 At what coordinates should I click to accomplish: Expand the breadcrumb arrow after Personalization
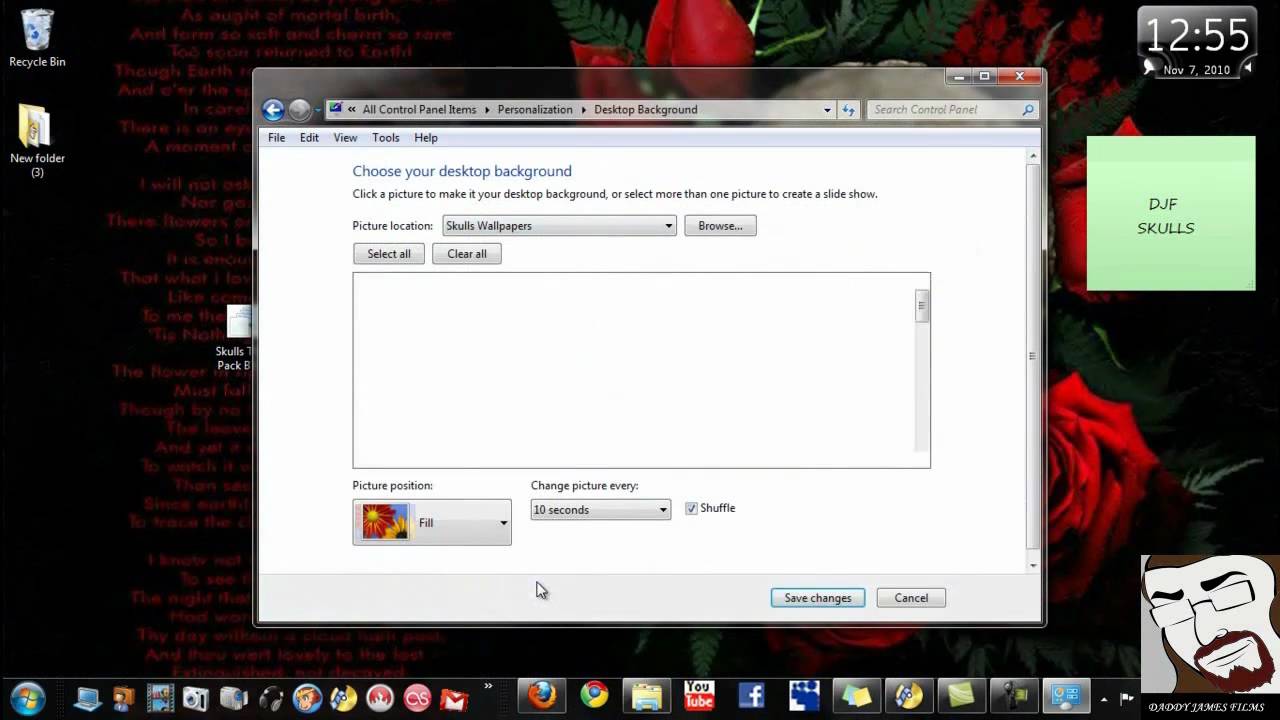(x=583, y=110)
